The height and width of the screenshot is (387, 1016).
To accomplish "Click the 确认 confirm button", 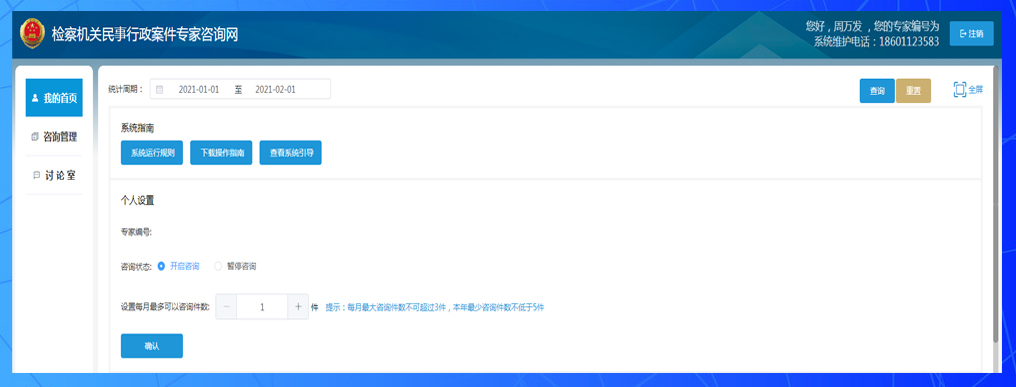I will [152, 346].
